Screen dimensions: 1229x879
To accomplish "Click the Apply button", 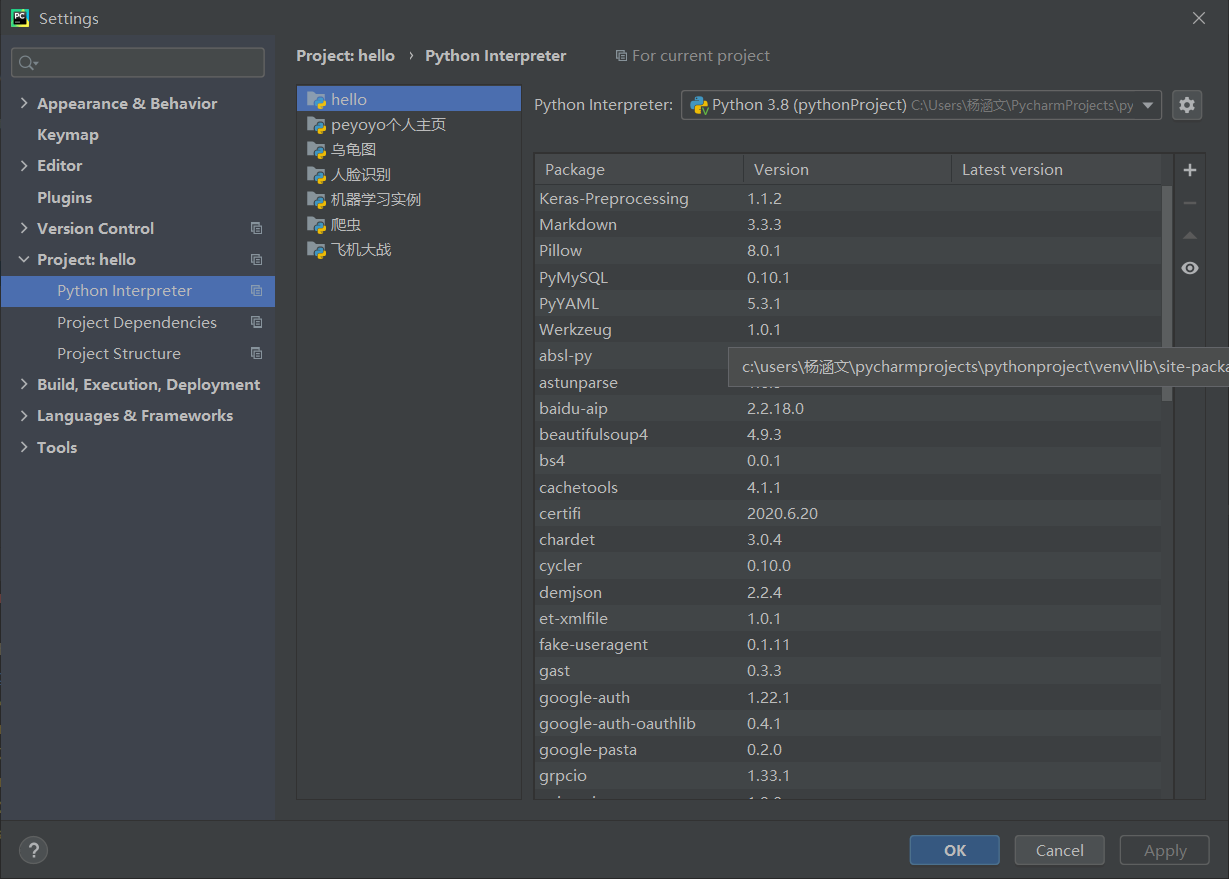I will click(x=1165, y=850).
